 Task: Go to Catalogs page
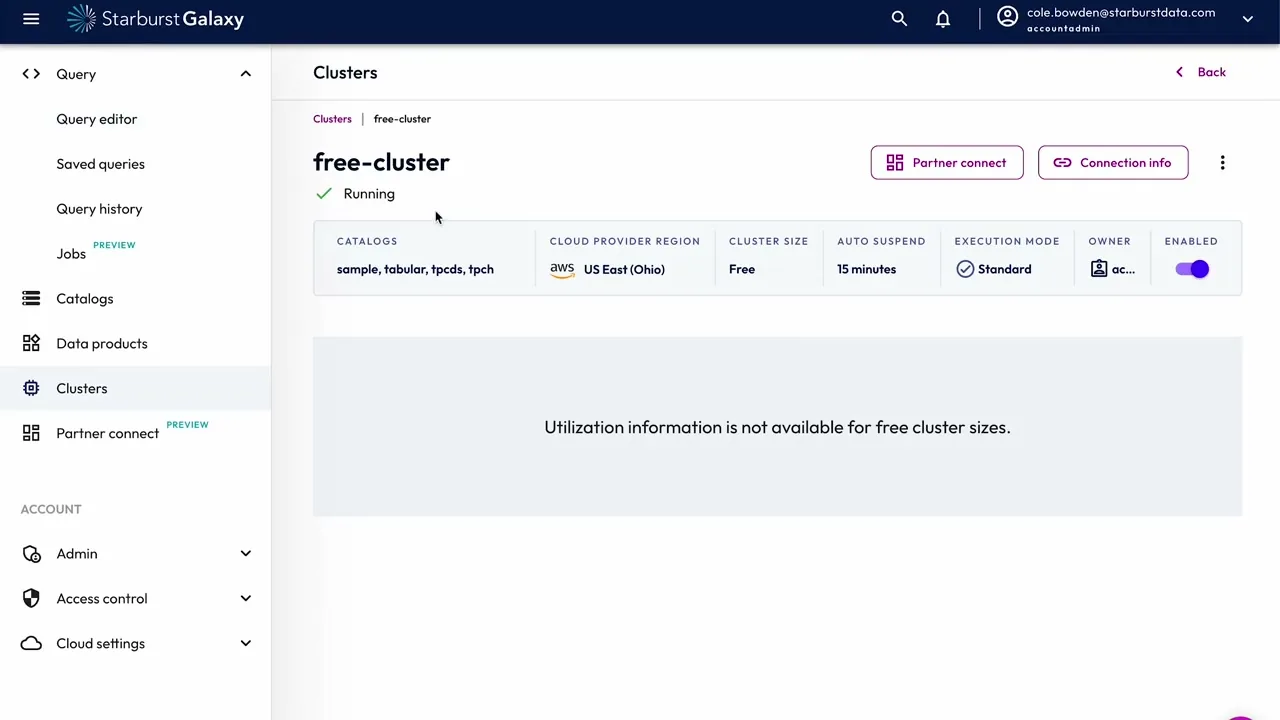(x=85, y=299)
